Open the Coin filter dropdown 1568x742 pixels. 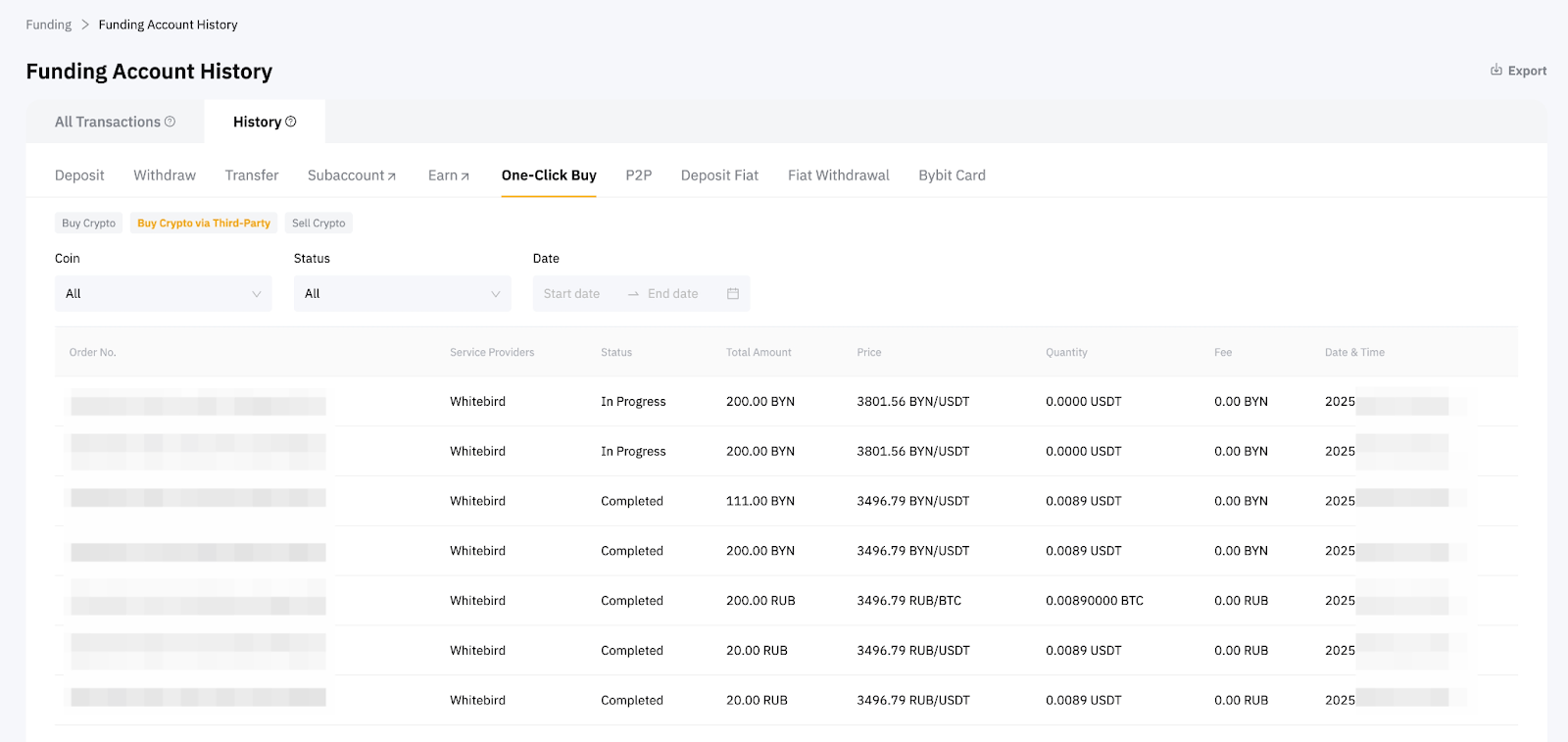[163, 293]
